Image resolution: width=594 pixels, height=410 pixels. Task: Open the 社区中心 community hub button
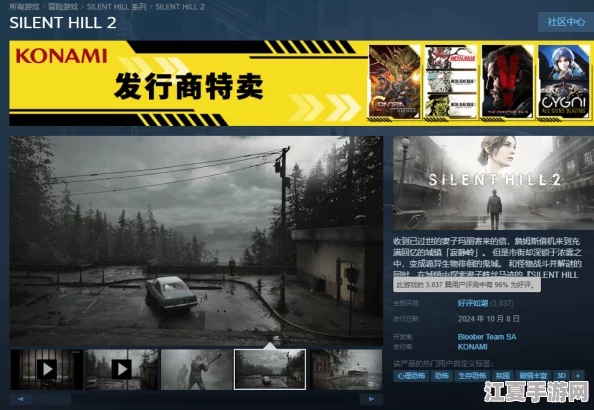[566, 22]
